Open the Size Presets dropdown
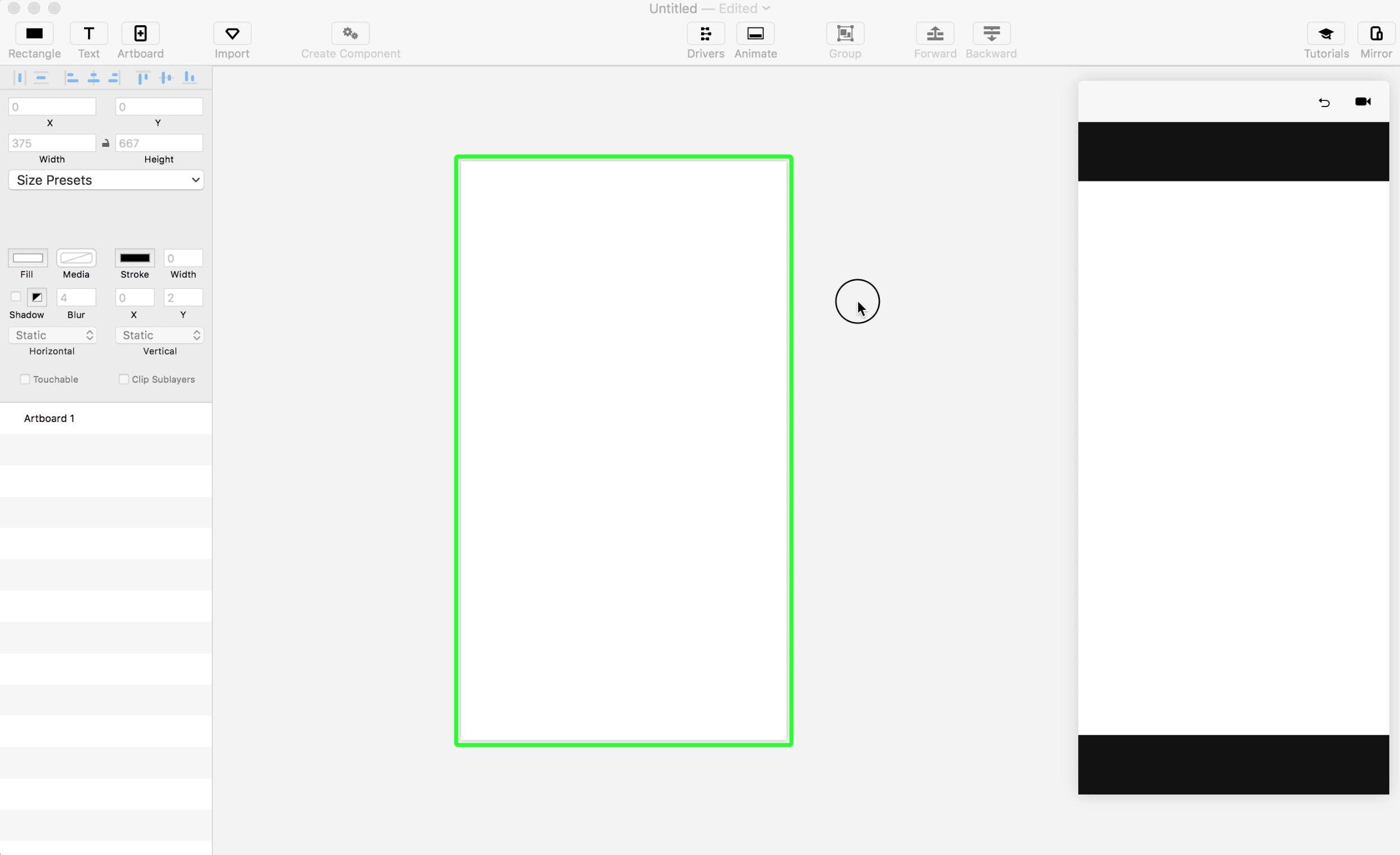 (x=106, y=180)
